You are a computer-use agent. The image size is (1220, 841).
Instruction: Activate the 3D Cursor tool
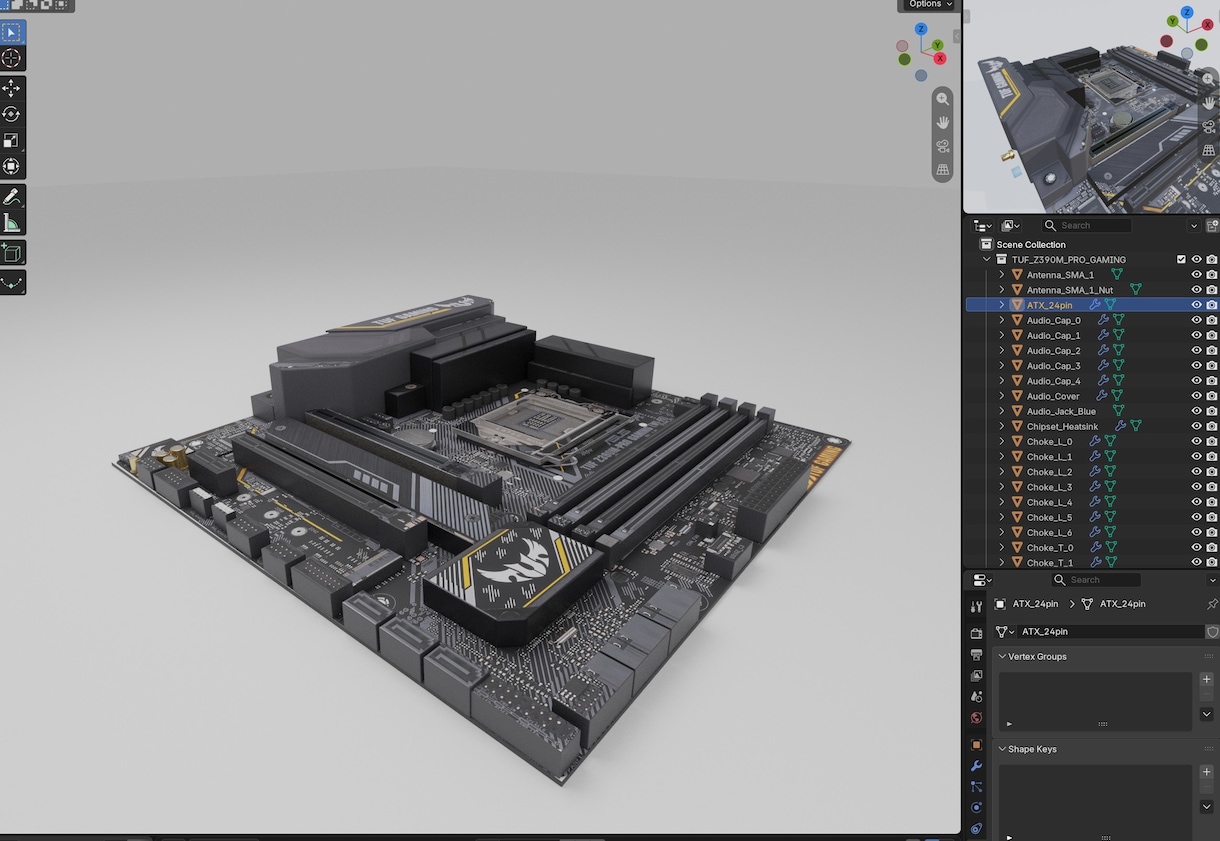pyautogui.click(x=12, y=59)
